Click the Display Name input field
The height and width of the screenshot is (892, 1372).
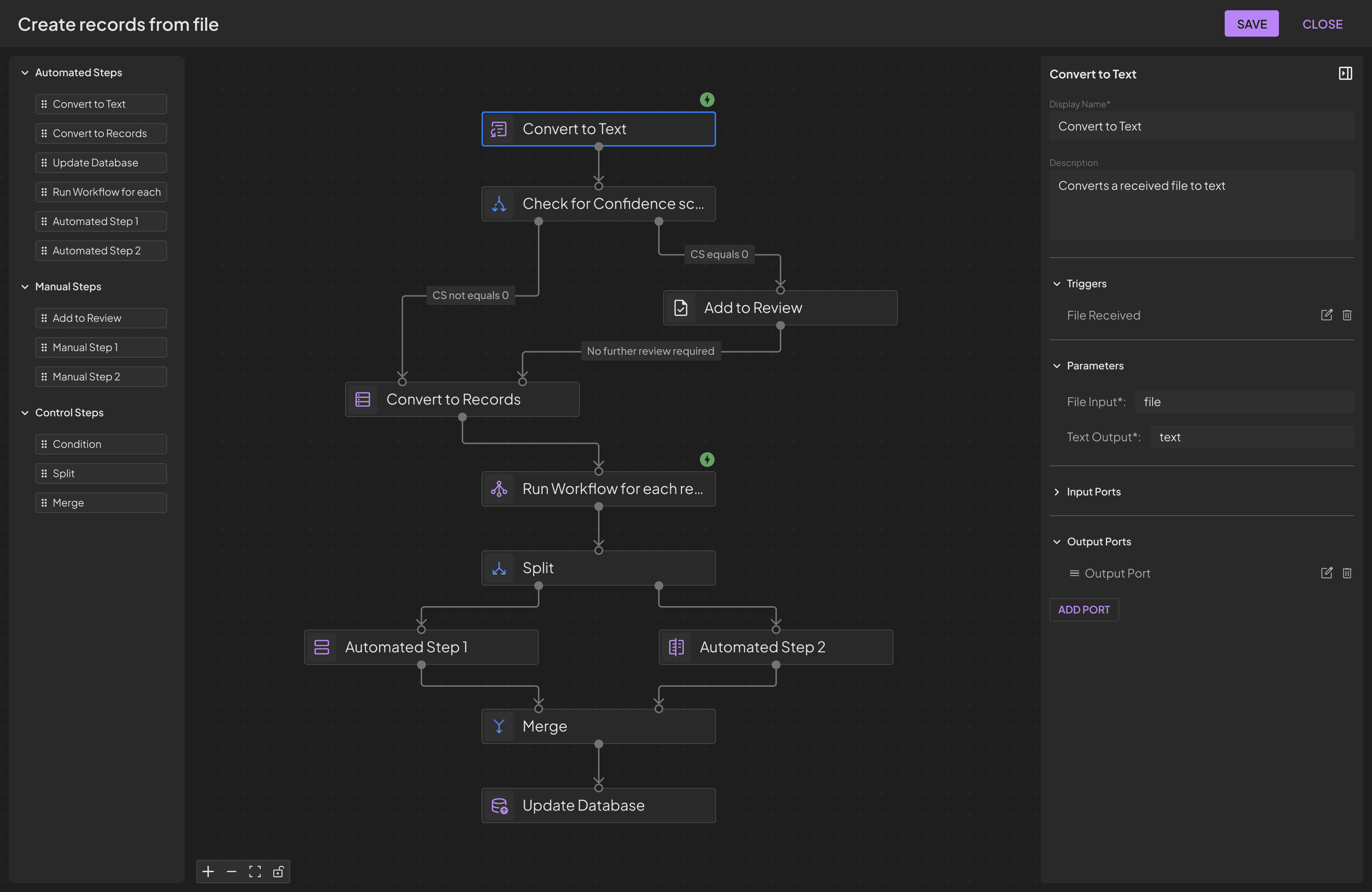[x=1201, y=126]
